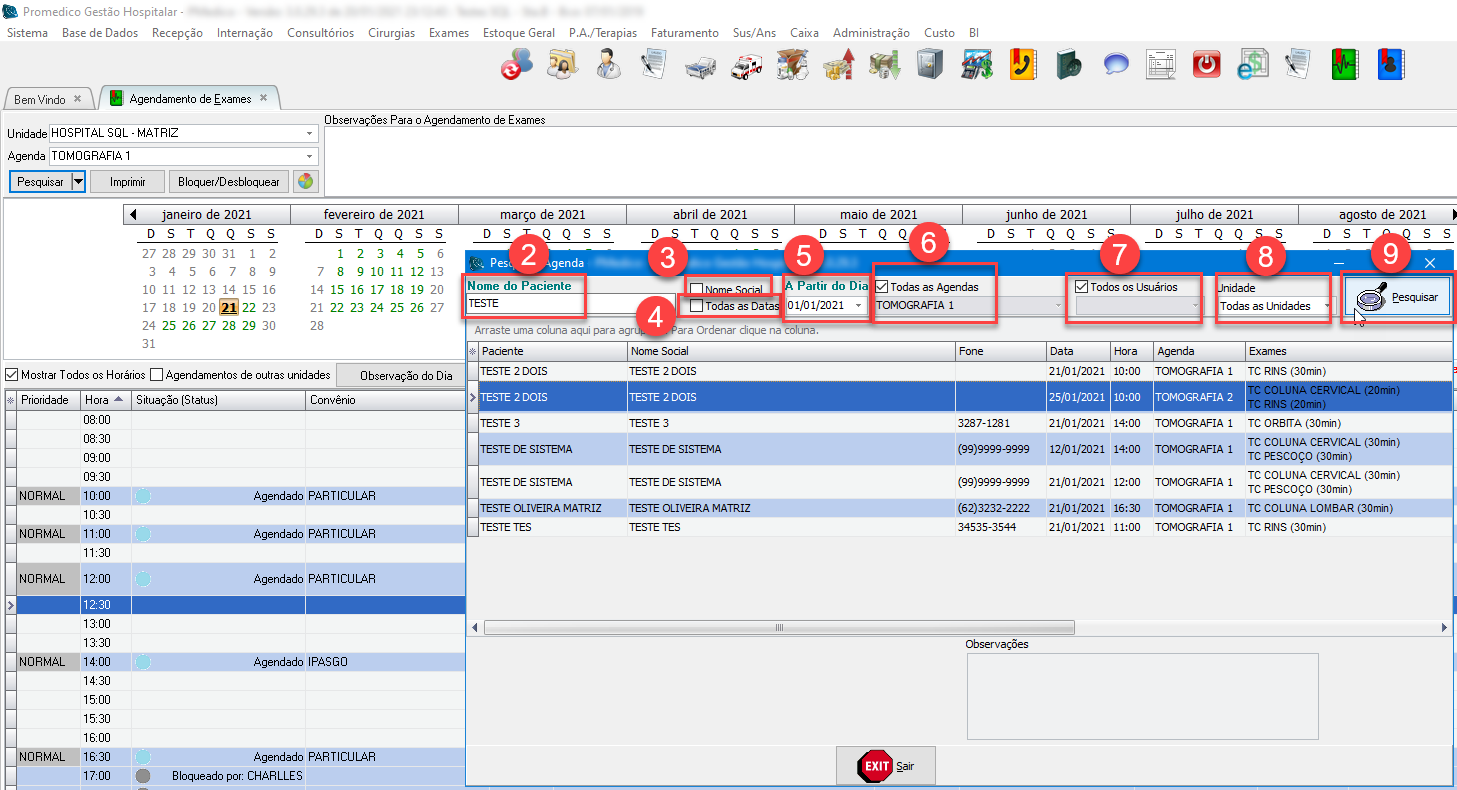Enable the Nome Social checkbox
This screenshot has height=790, width=1457.
point(697,290)
